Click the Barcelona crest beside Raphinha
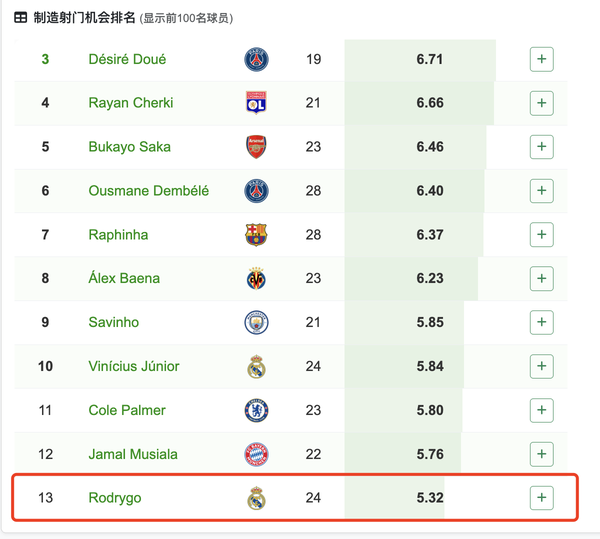The height and width of the screenshot is (539, 600). [256, 234]
